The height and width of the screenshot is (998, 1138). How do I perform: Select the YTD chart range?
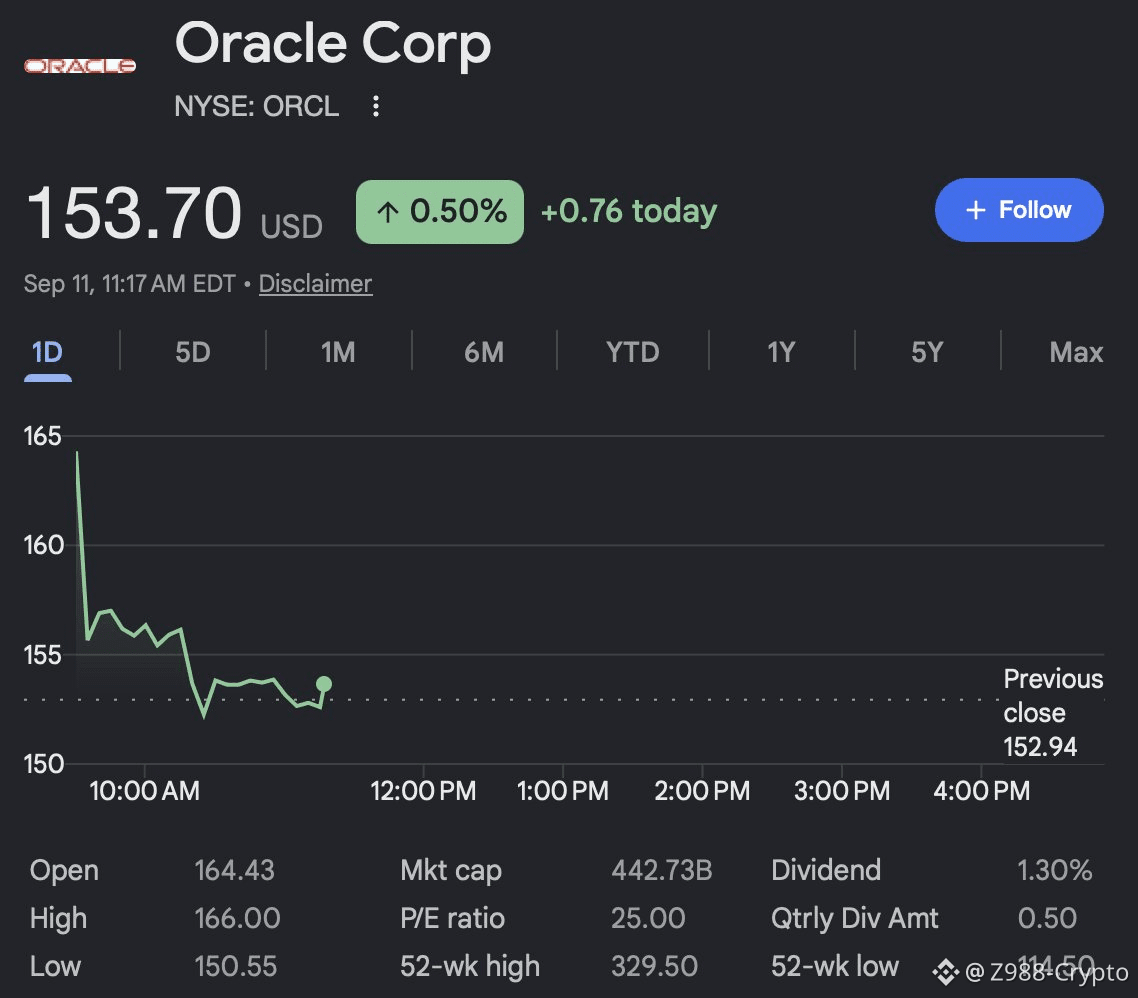(x=633, y=353)
